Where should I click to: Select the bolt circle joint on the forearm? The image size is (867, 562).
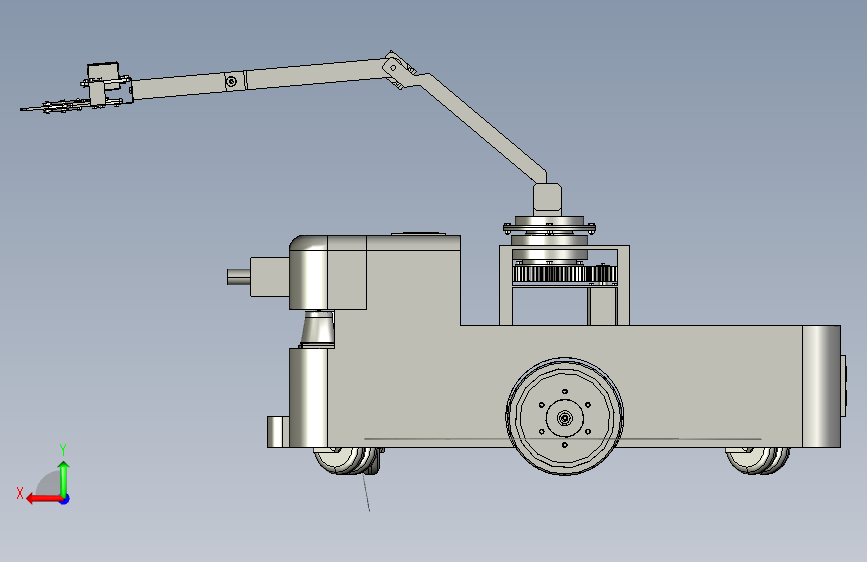point(232,82)
